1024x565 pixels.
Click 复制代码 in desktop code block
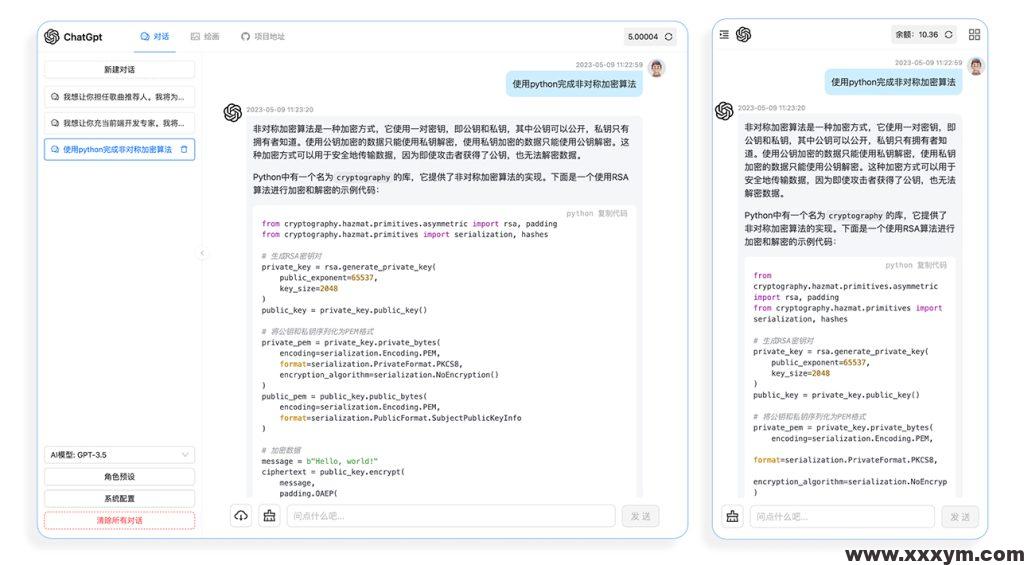pos(612,214)
